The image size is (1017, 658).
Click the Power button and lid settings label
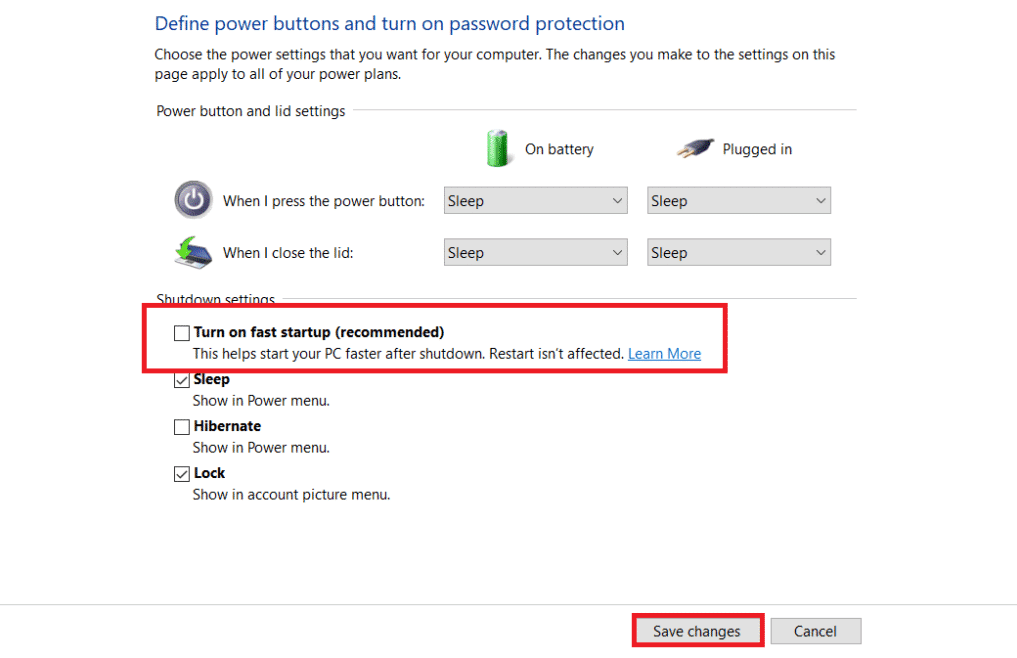[x=250, y=111]
